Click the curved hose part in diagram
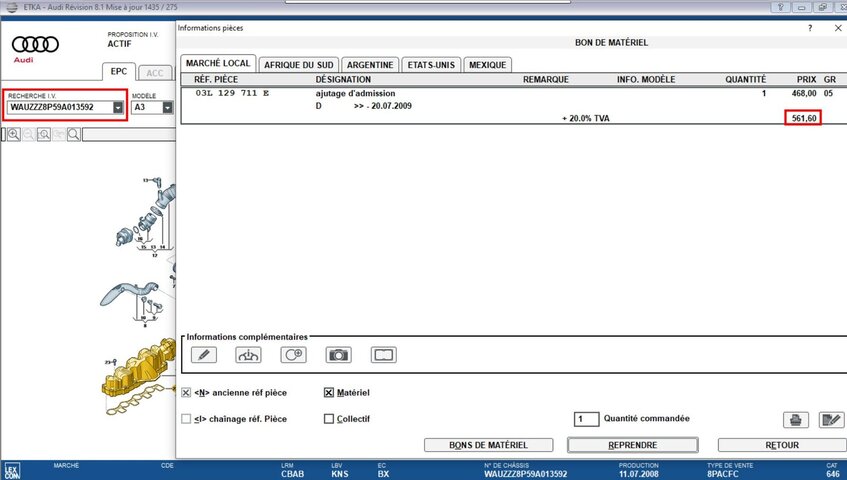Image resolution: width=847 pixels, height=480 pixels. tap(130, 292)
